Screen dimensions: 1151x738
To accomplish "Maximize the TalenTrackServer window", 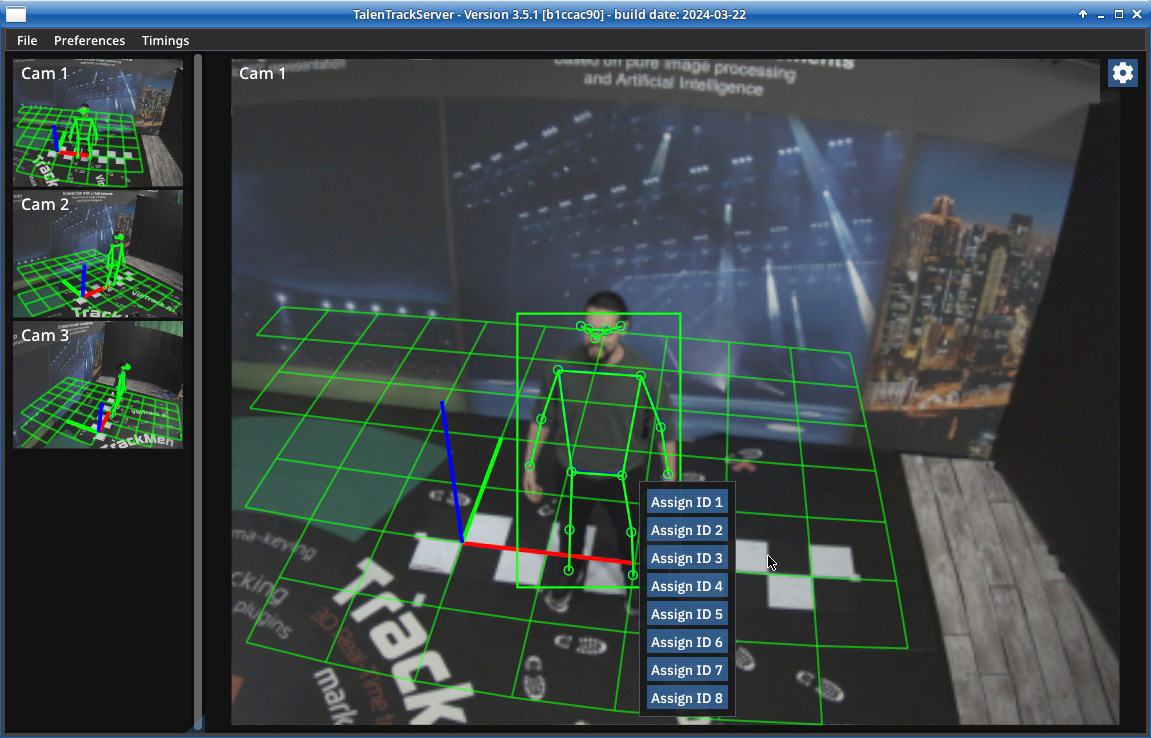I will [x=1119, y=14].
